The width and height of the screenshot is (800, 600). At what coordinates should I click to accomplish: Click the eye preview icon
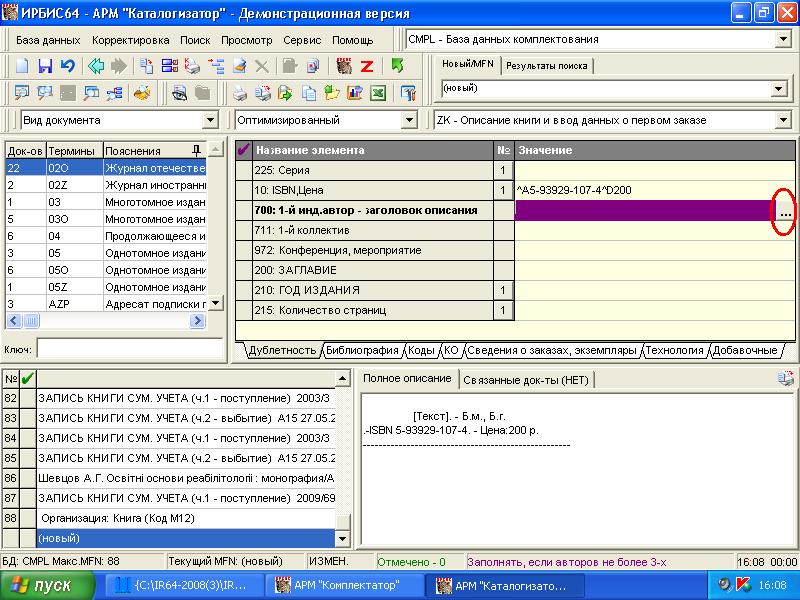point(178,94)
